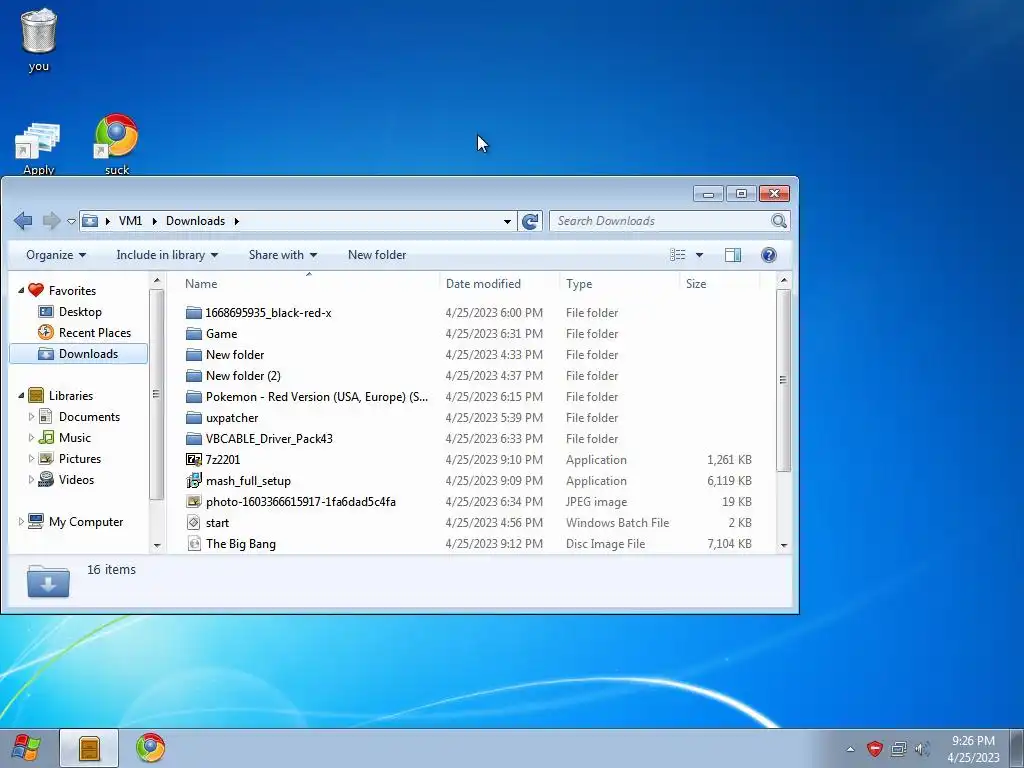Click VM1 in the address path
The image size is (1024, 768).
click(x=130, y=221)
